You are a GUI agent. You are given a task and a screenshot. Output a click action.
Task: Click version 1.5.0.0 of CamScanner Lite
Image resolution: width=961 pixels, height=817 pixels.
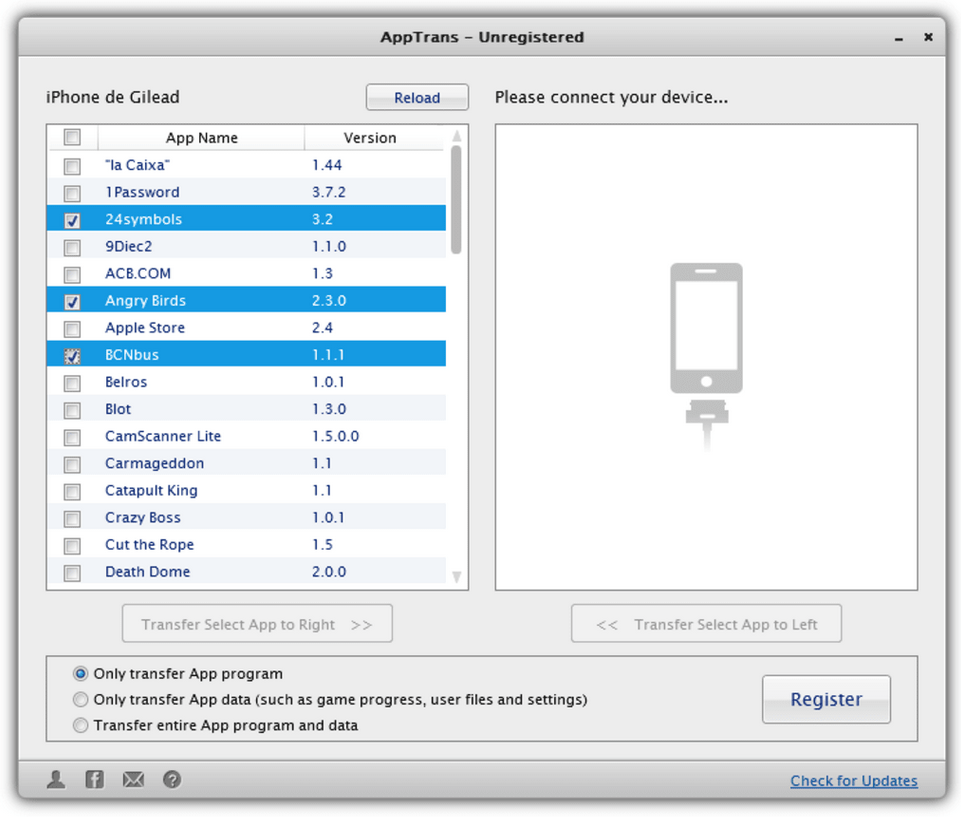[x=335, y=436]
